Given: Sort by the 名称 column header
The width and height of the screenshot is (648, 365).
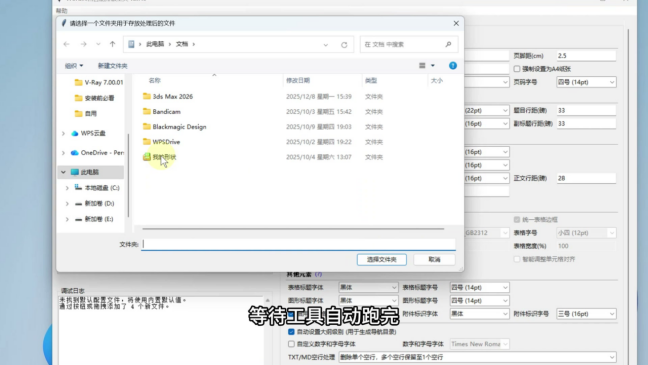Looking at the screenshot, I should click(155, 81).
